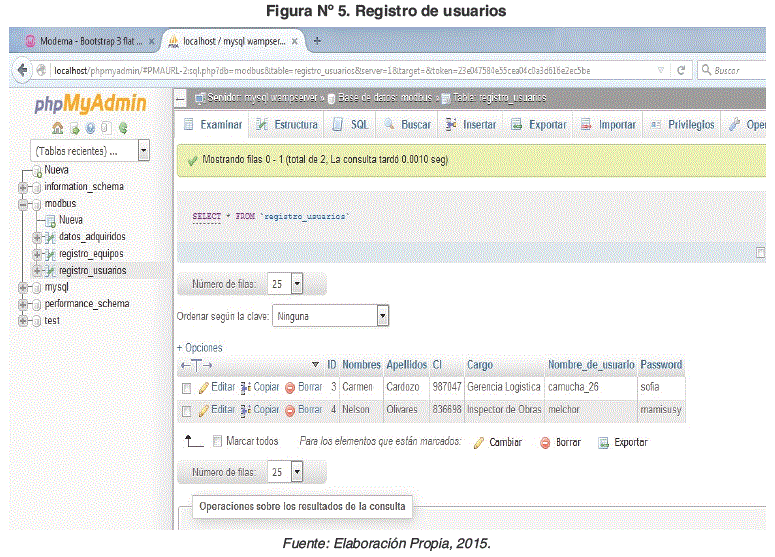The height and width of the screenshot is (557, 775).
Task: Open the + Opciones link
Action: (x=200, y=347)
